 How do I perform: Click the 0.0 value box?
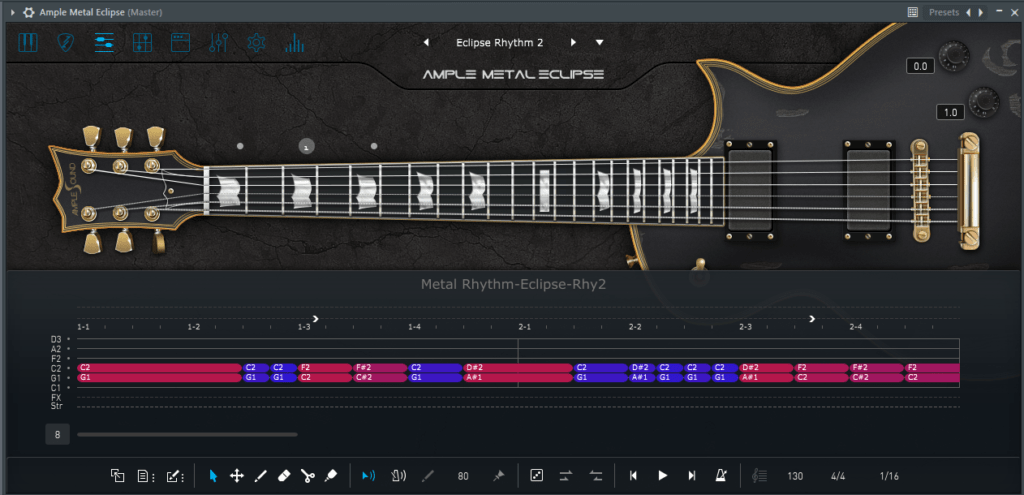(x=920, y=66)
